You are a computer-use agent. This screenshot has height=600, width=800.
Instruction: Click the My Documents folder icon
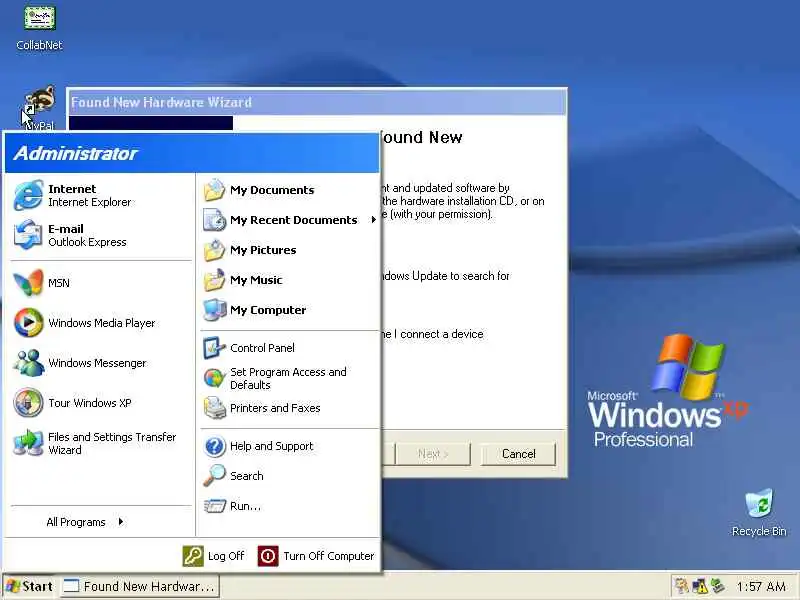[x=214, y=190]
